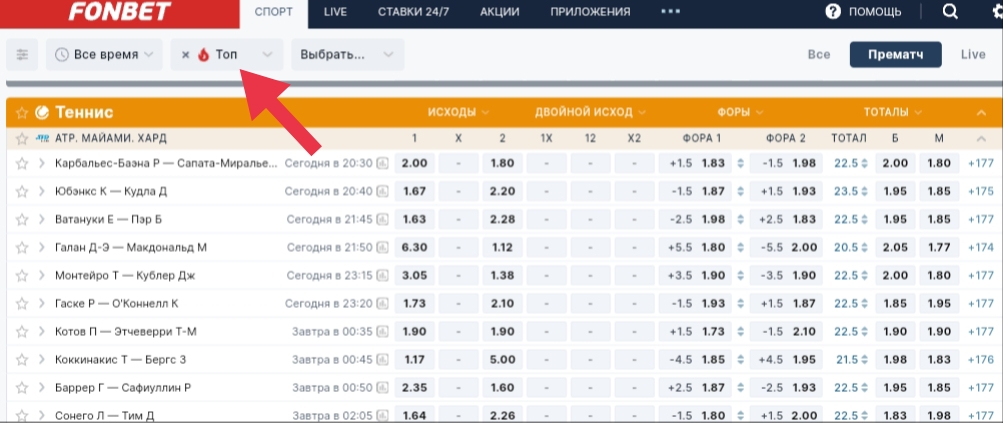
Task: Click the stats icon for Юбэнкс К match
Action: [x=382, y=191]
